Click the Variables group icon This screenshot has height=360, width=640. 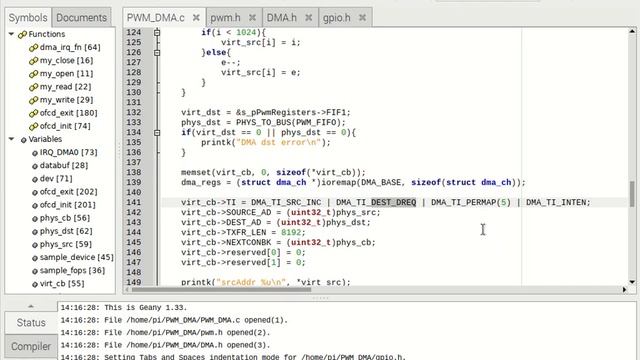tap(24, 140)
